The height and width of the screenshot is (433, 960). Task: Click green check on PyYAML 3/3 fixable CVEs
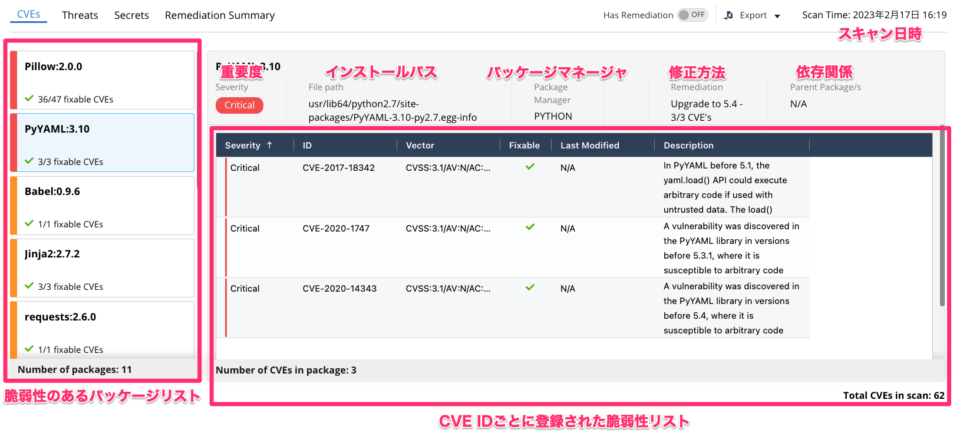pyautogui.click(x=29, y=161)
